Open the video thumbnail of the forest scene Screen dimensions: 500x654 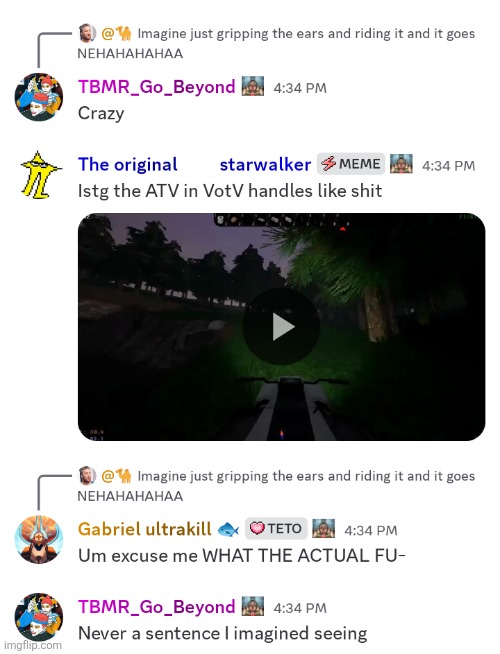pos(281,327)
